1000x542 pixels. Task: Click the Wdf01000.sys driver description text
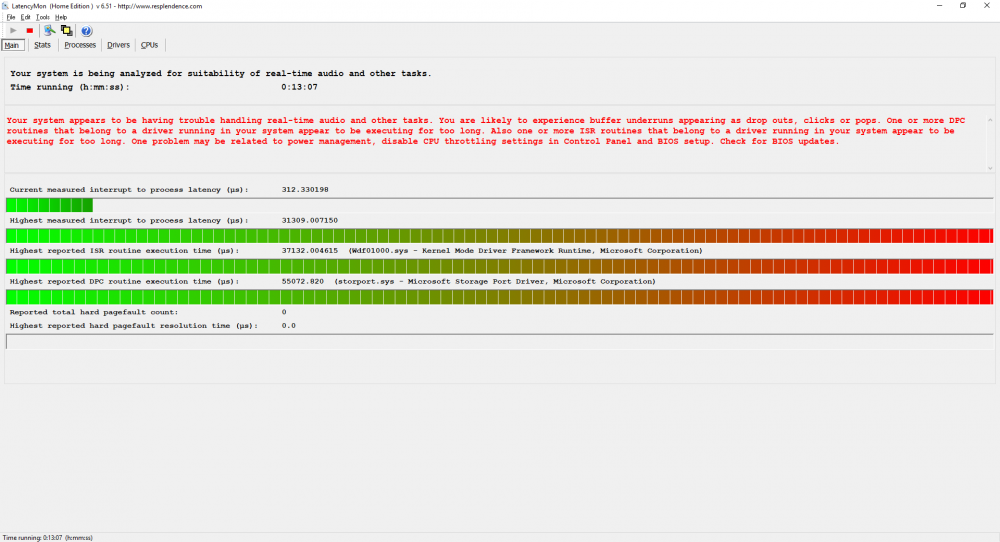(x=526, y=251)
